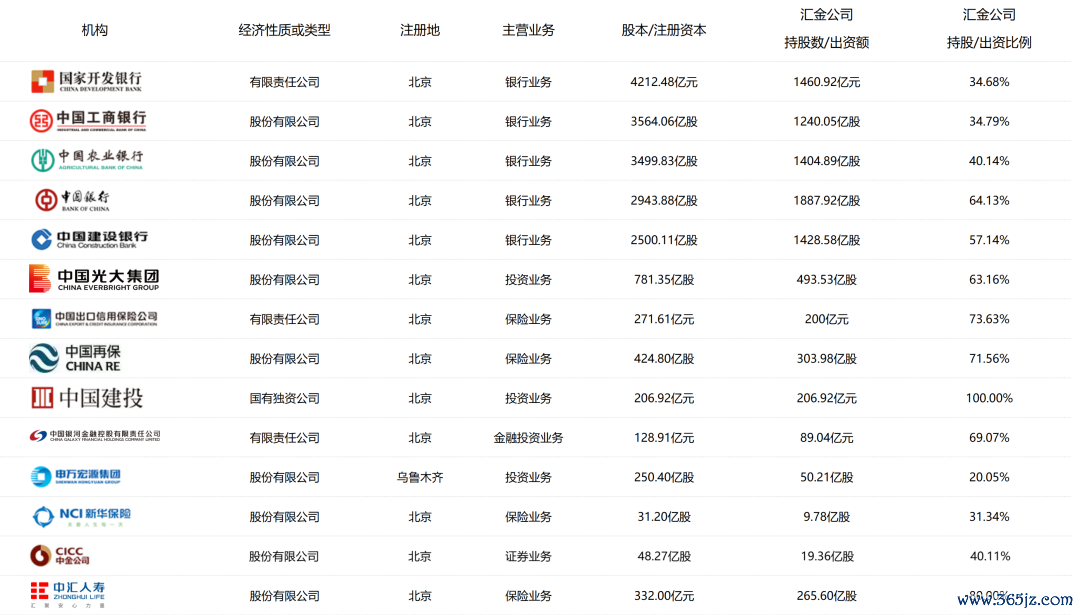Click the China Re logo
This screenshot has height=615, width=1080.
click(75, 358)
